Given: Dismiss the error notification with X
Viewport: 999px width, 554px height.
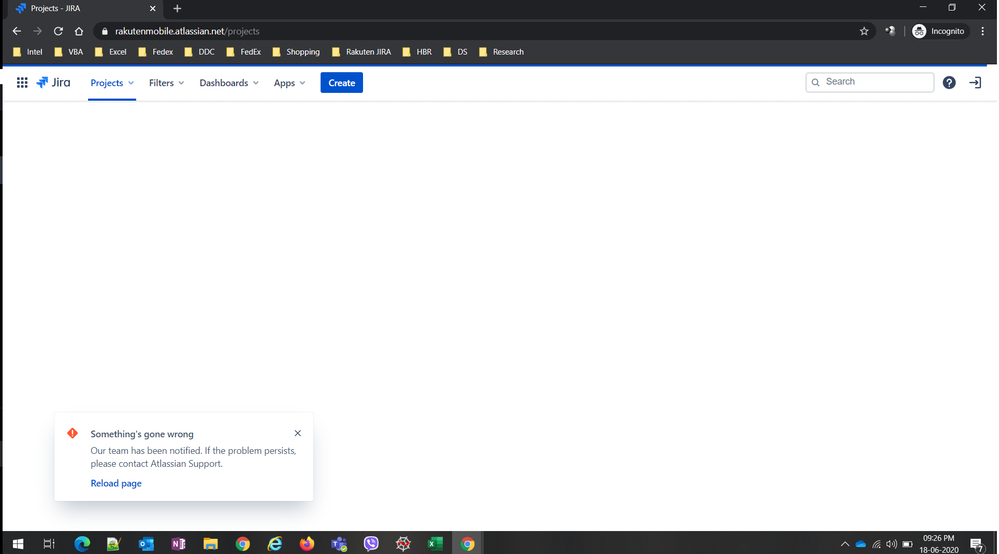Looking at the screenshot, I should (x=298, y=433).
